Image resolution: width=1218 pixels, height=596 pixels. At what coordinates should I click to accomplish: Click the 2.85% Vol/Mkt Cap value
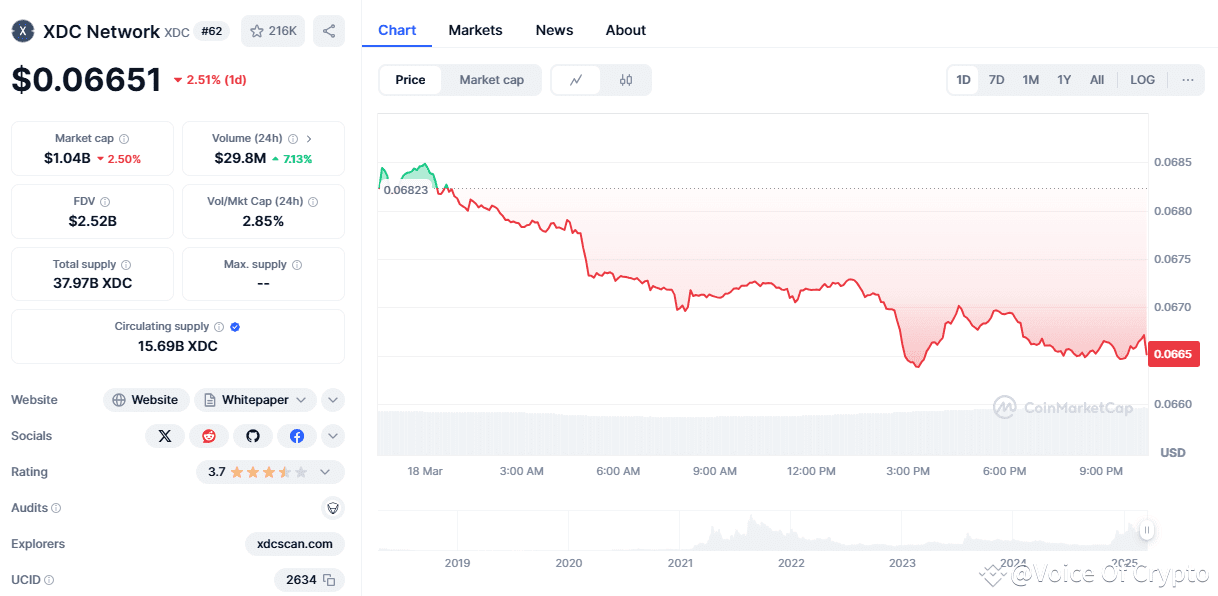coord(263,221)
